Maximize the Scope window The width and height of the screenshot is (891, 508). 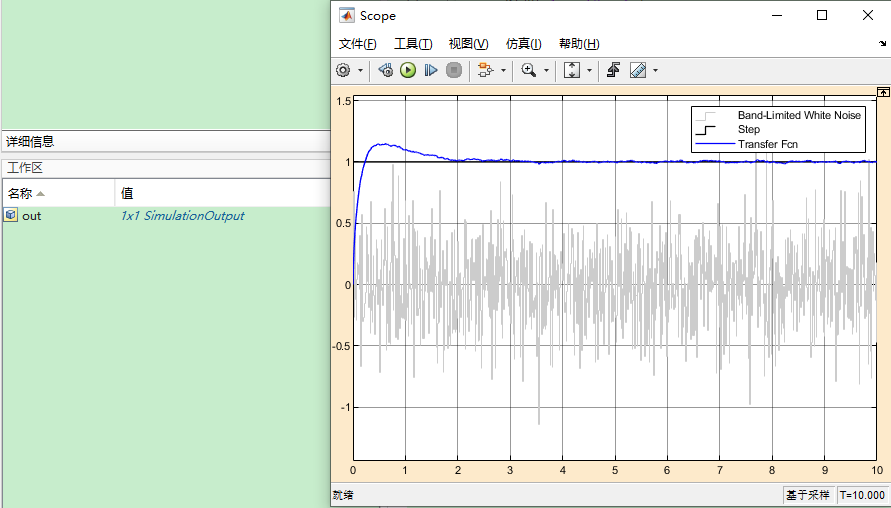pyautogui.click(x=822, y=15)
